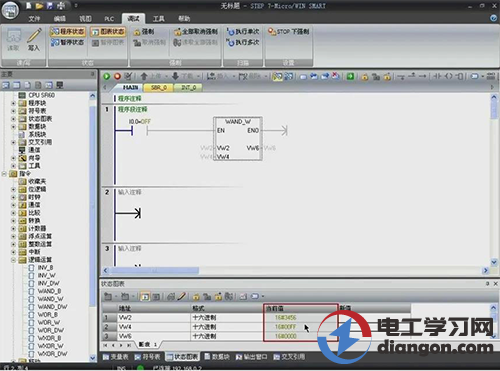The image size is (500, 371).
Task: Toggle 图表状态 chart status button
Action: coord(108,32)
